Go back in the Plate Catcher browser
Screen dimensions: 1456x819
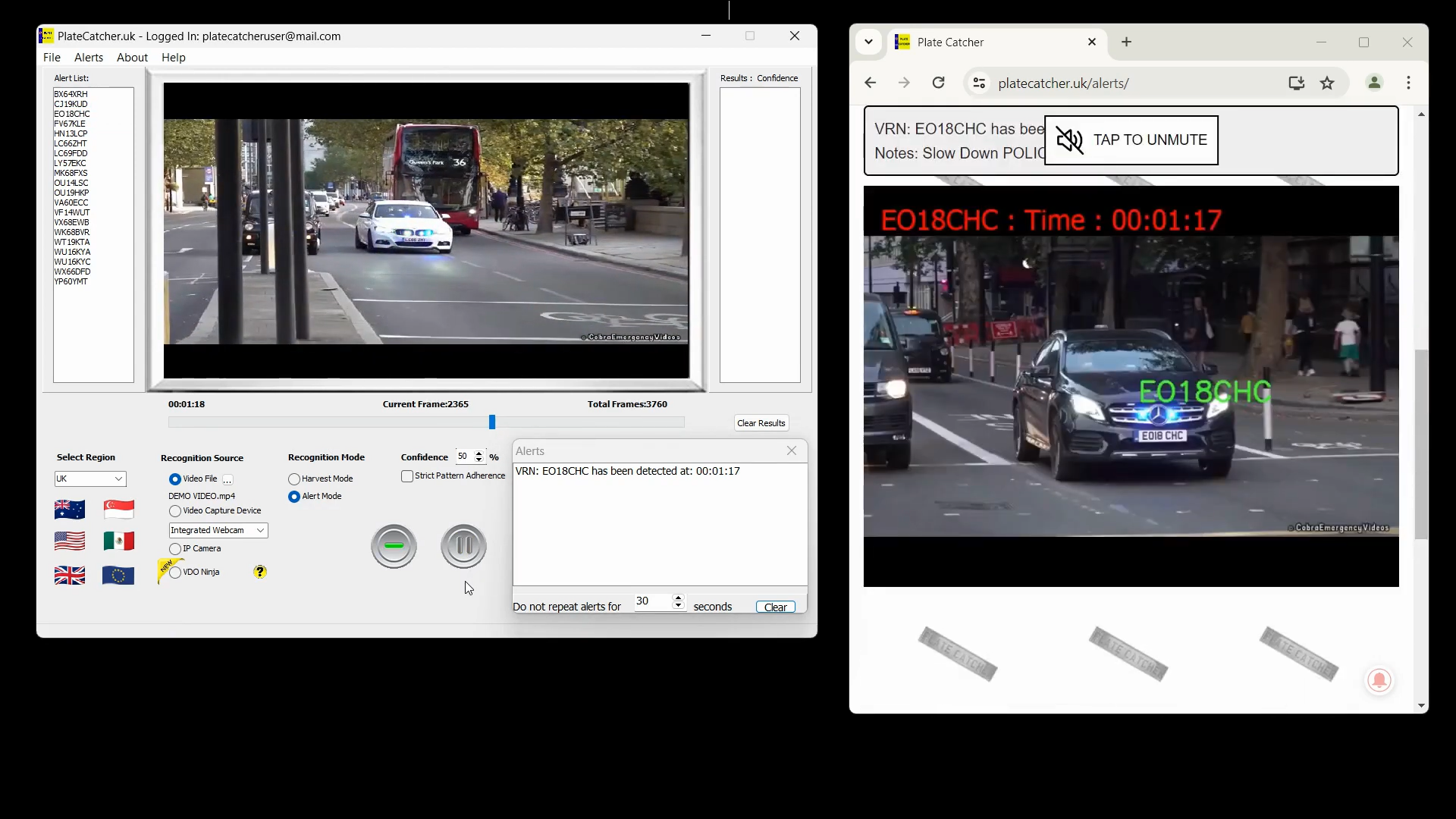871,83
